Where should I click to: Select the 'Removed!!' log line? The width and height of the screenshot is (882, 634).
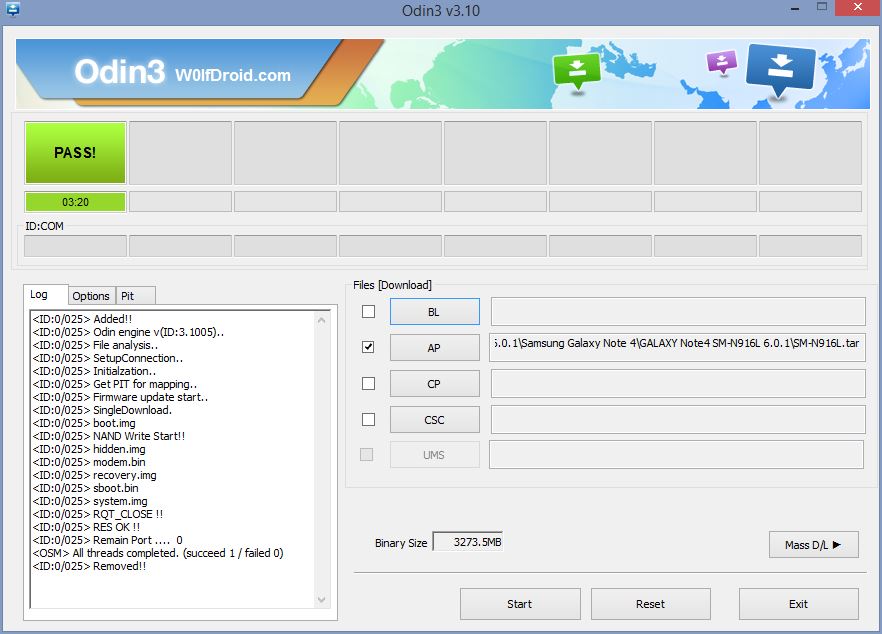coord(89,565)
